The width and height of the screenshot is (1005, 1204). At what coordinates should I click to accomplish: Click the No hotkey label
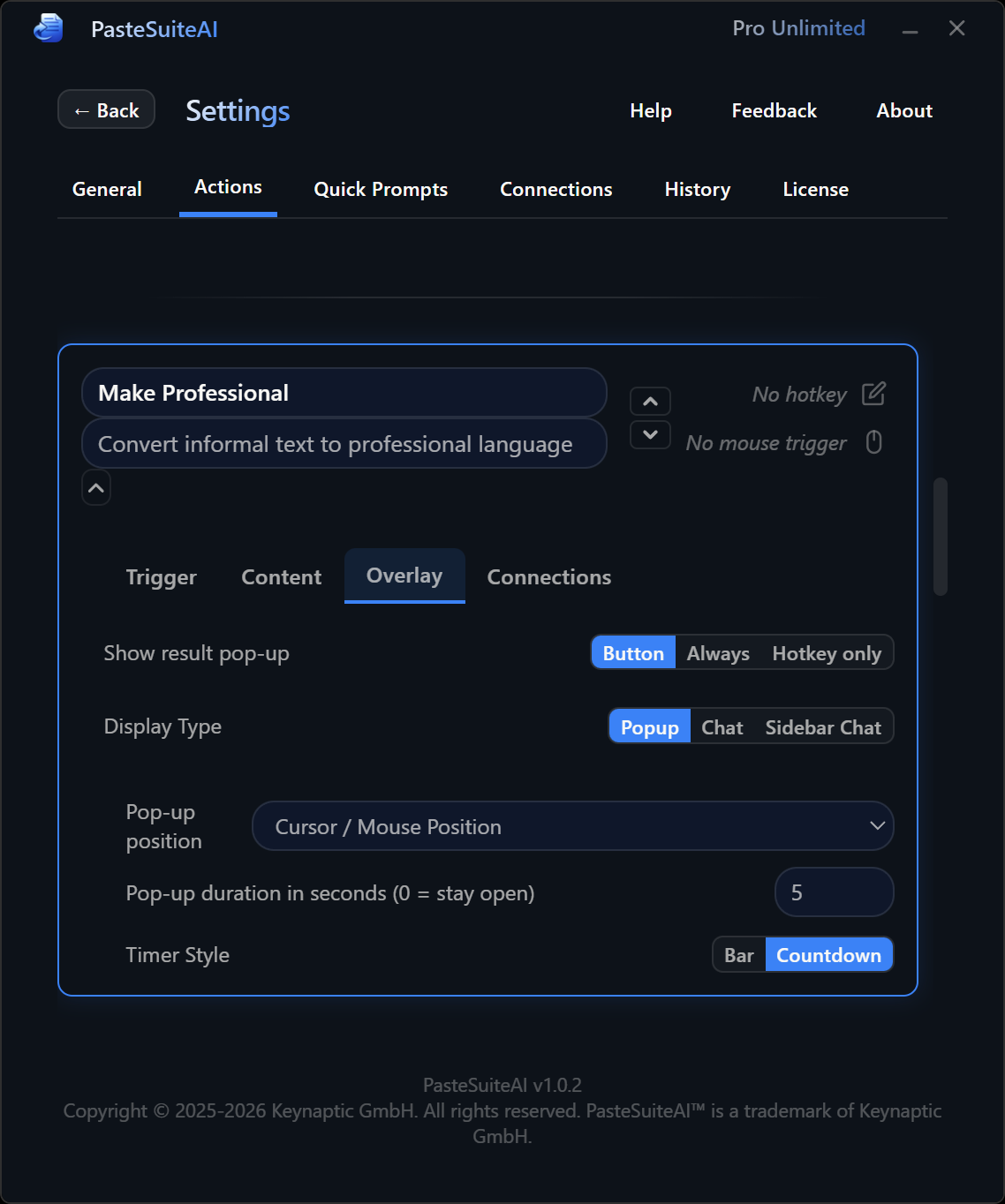click(799, 394)
